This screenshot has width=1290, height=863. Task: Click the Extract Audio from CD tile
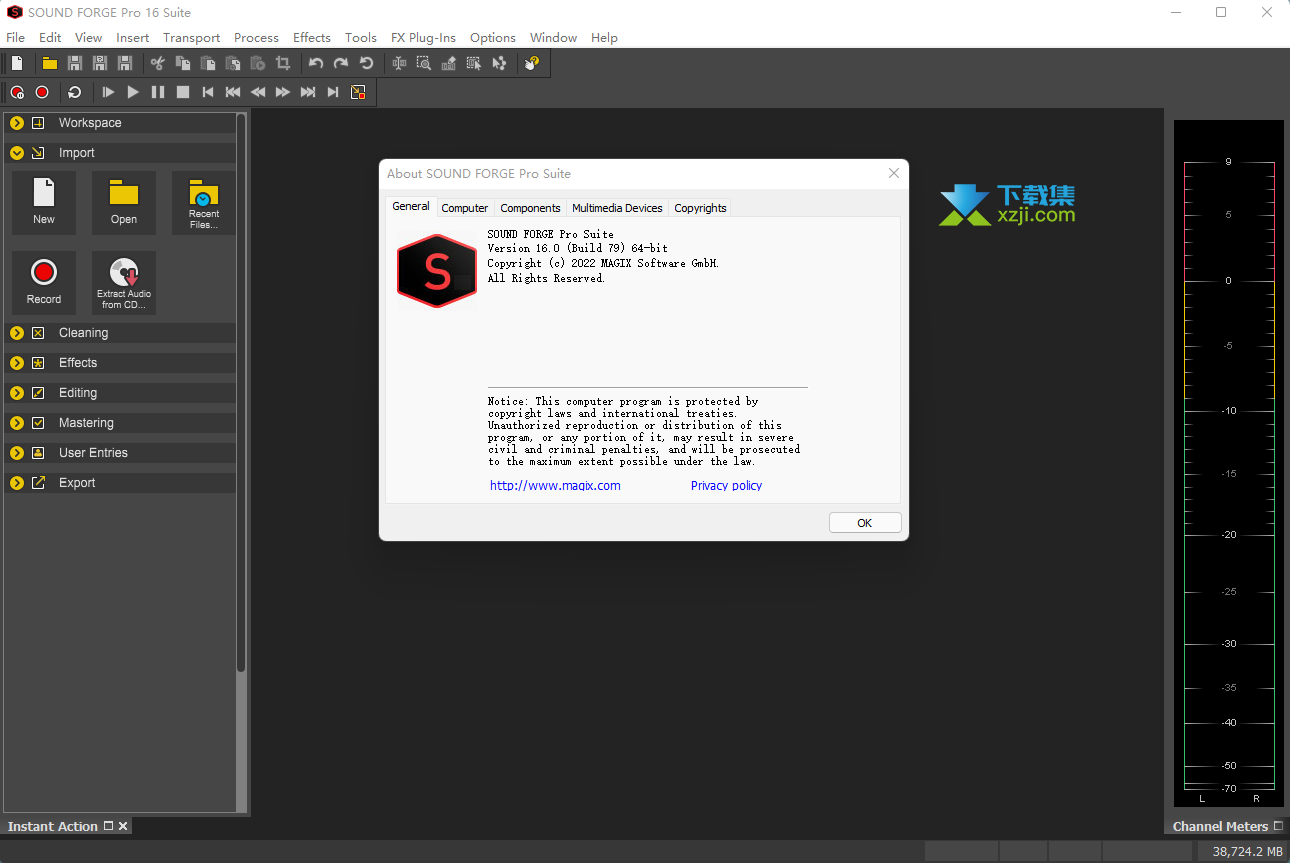coord(124,283)
